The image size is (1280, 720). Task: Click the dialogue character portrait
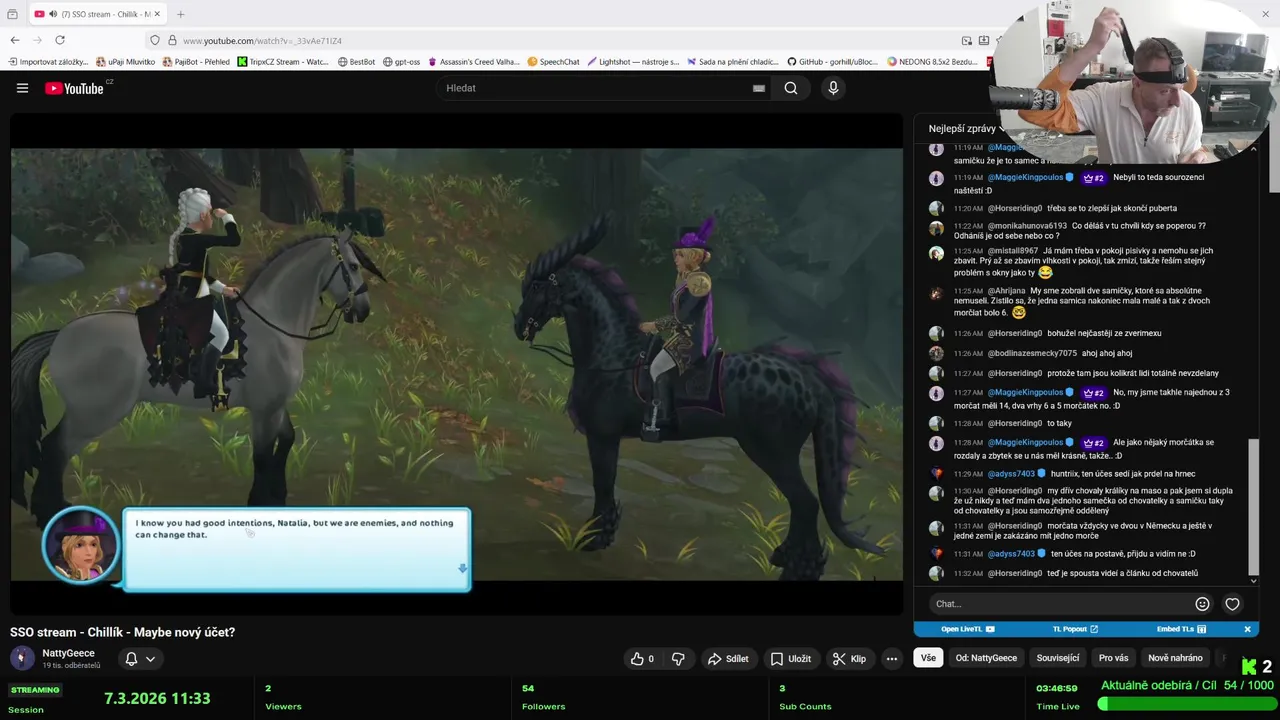(x=80, y=546)
